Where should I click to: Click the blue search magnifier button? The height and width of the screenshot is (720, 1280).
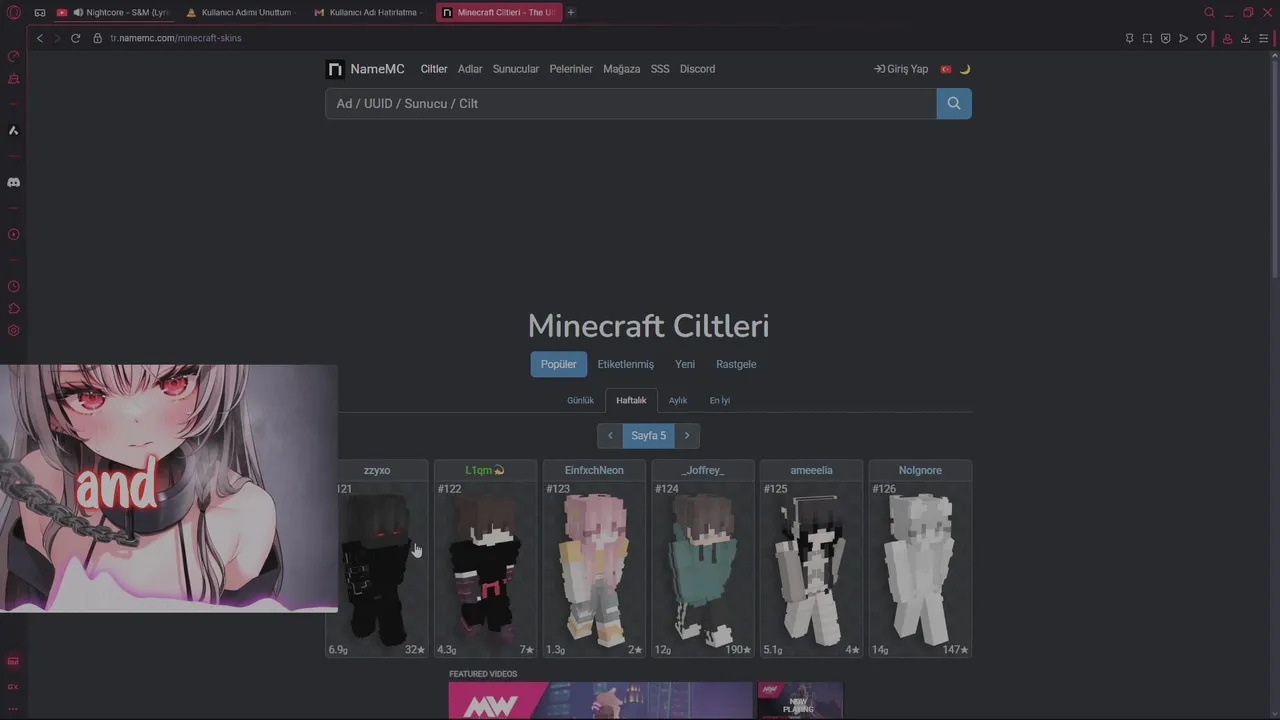pos(954,103)
